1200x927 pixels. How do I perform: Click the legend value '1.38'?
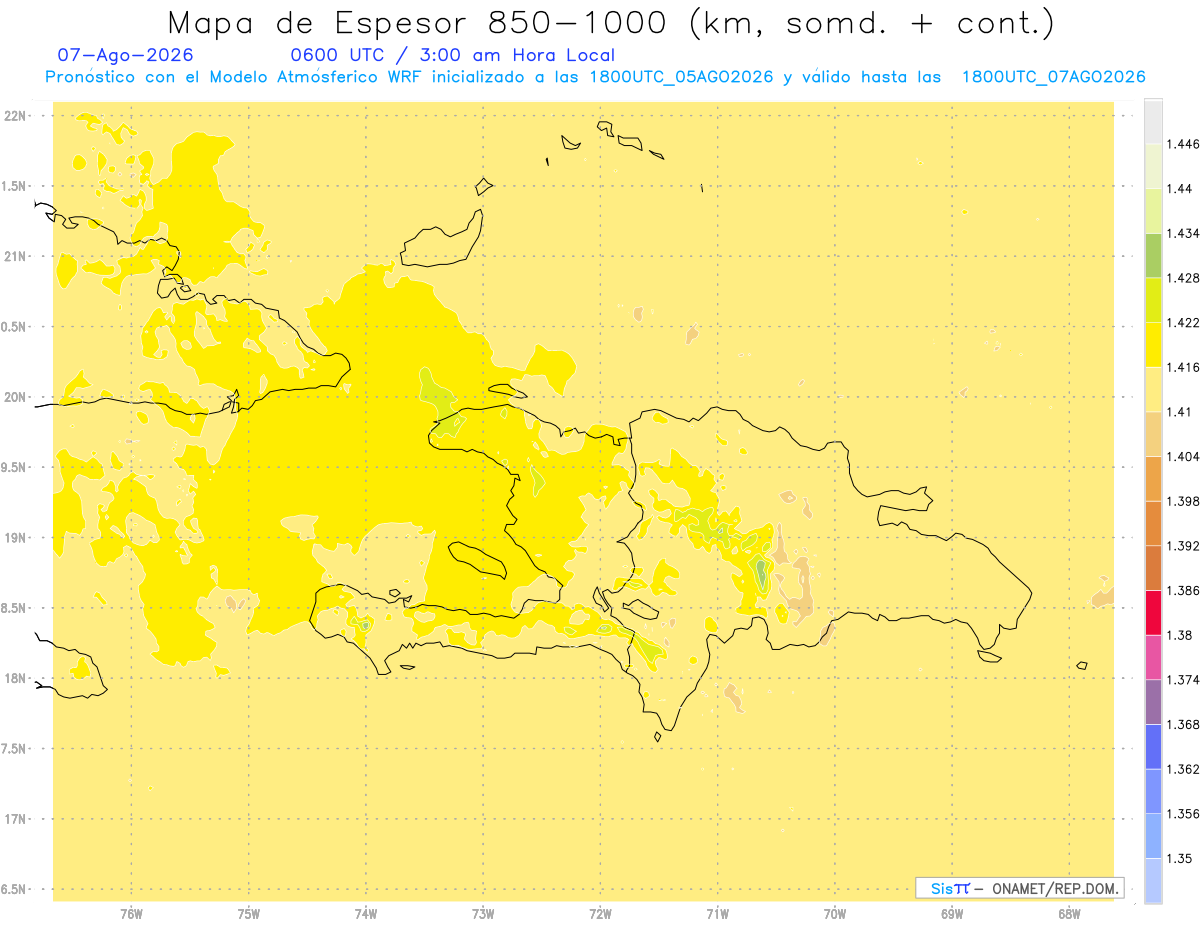click(1178, 635)
